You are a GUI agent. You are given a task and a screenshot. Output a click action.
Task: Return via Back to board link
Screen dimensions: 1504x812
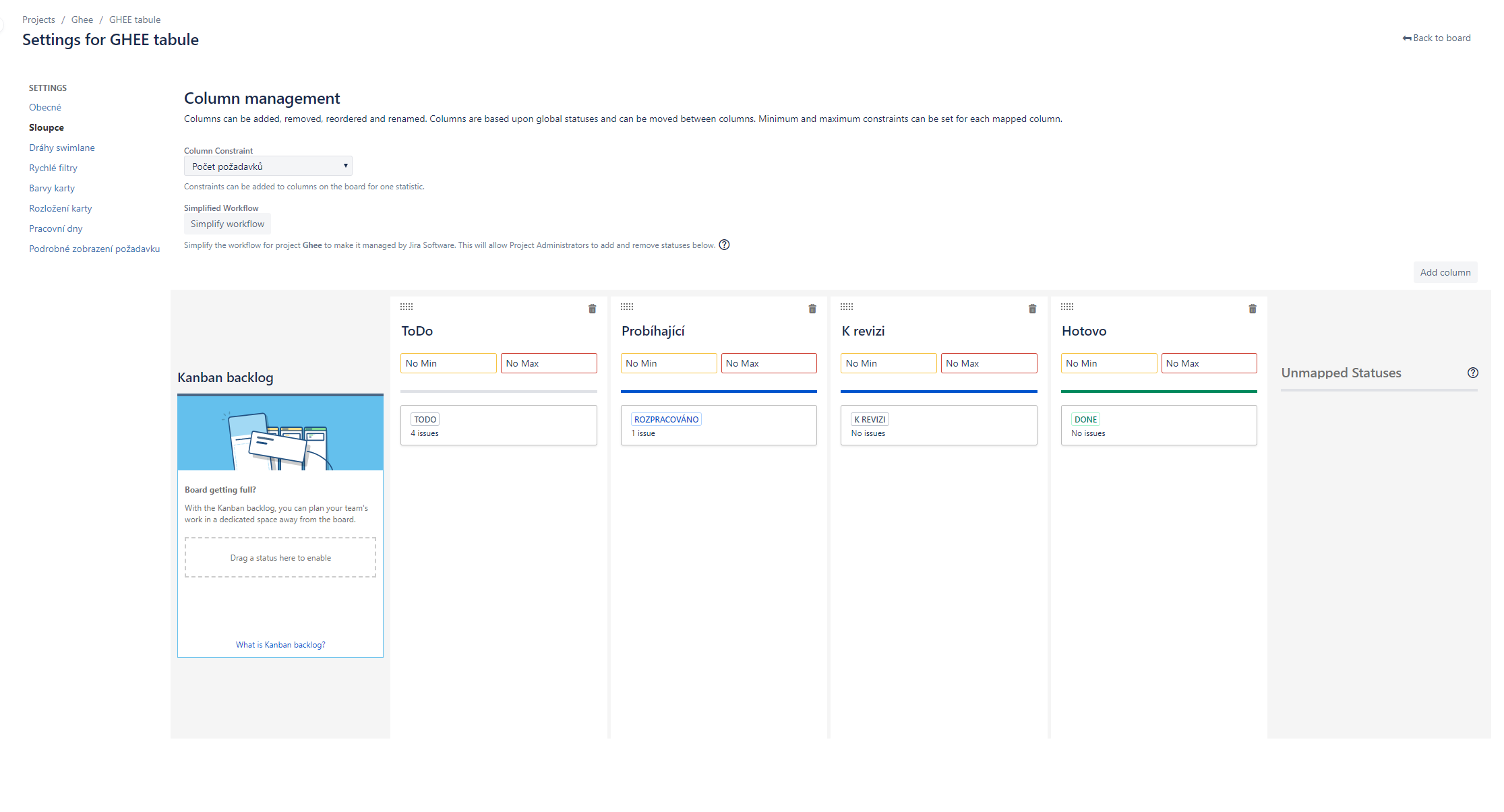tap(1437, 38)
